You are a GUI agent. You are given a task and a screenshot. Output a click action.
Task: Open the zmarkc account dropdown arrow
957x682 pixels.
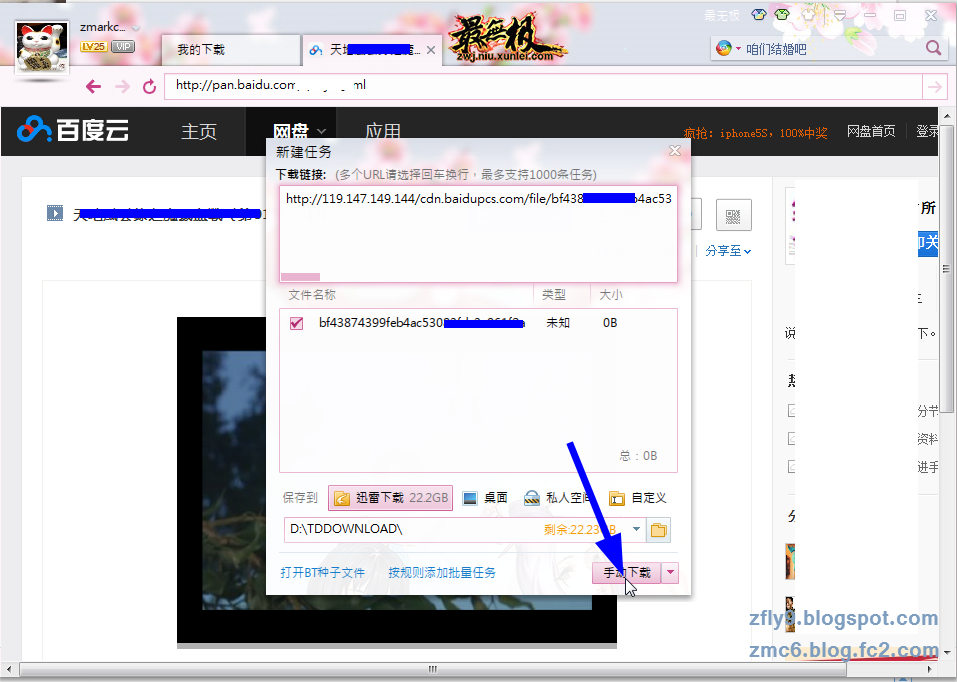(136, 28)
